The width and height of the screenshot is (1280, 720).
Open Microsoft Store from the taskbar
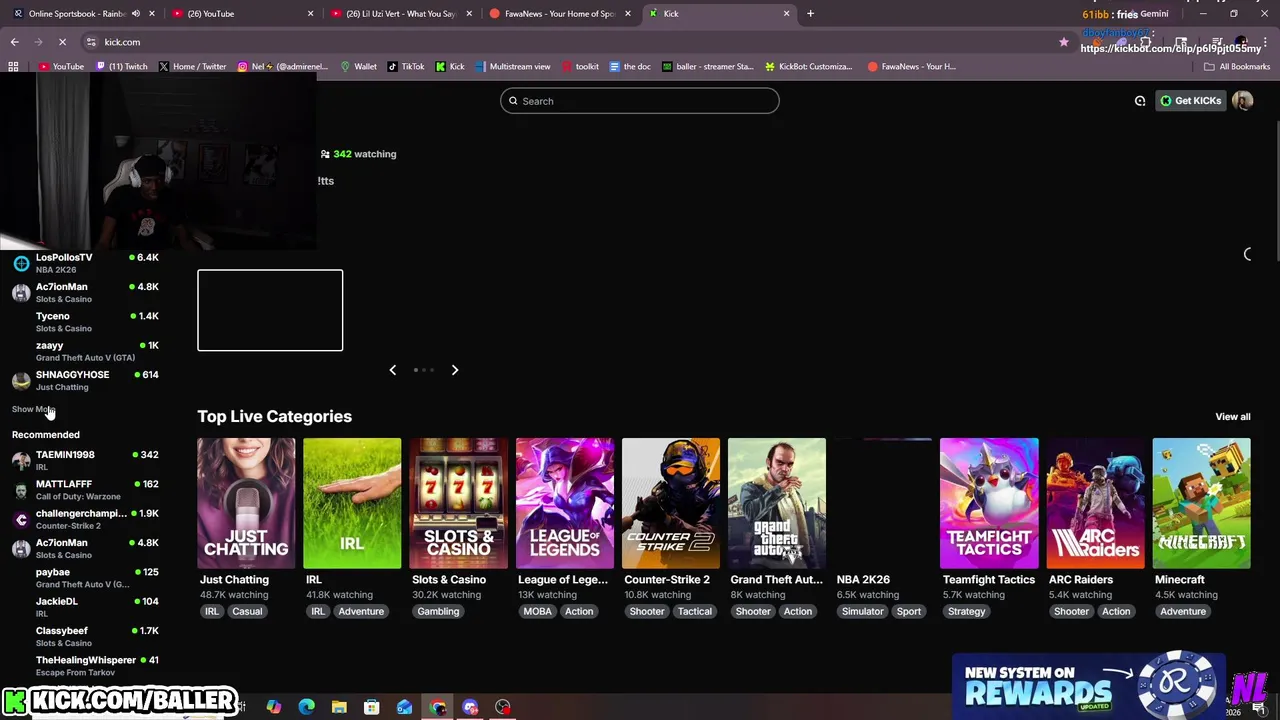[x=371, y=708]
